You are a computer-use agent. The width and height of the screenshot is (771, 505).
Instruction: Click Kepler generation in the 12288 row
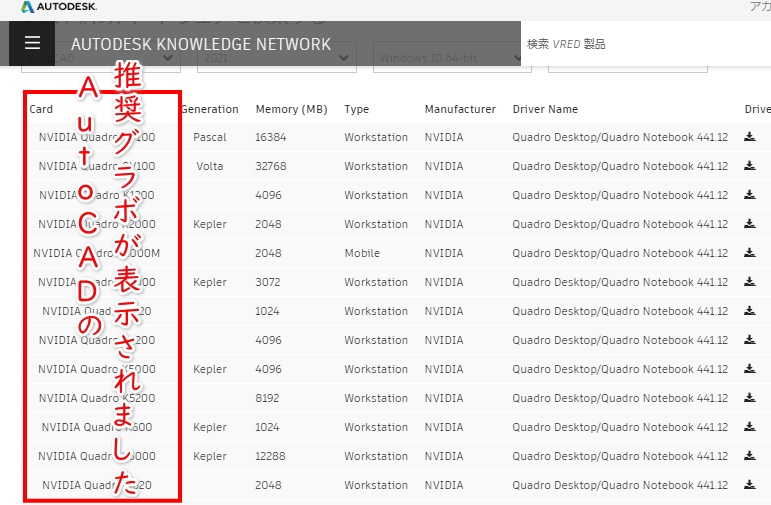pos(209,456)
